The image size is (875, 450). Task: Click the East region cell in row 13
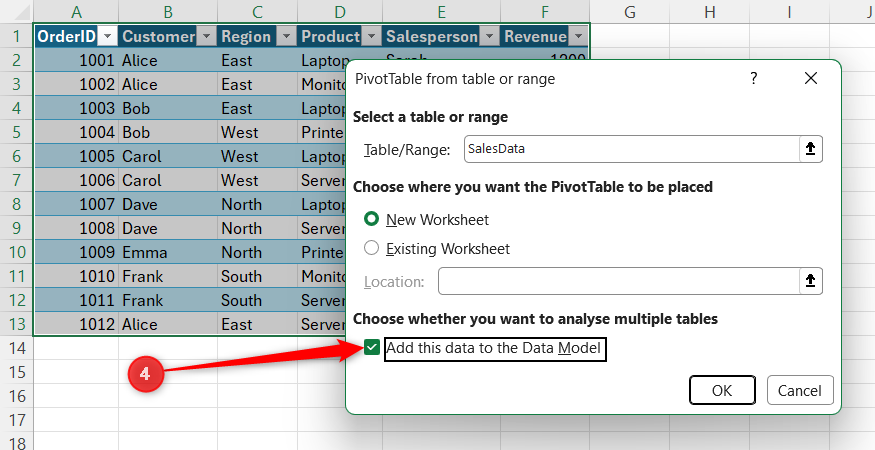257,324
